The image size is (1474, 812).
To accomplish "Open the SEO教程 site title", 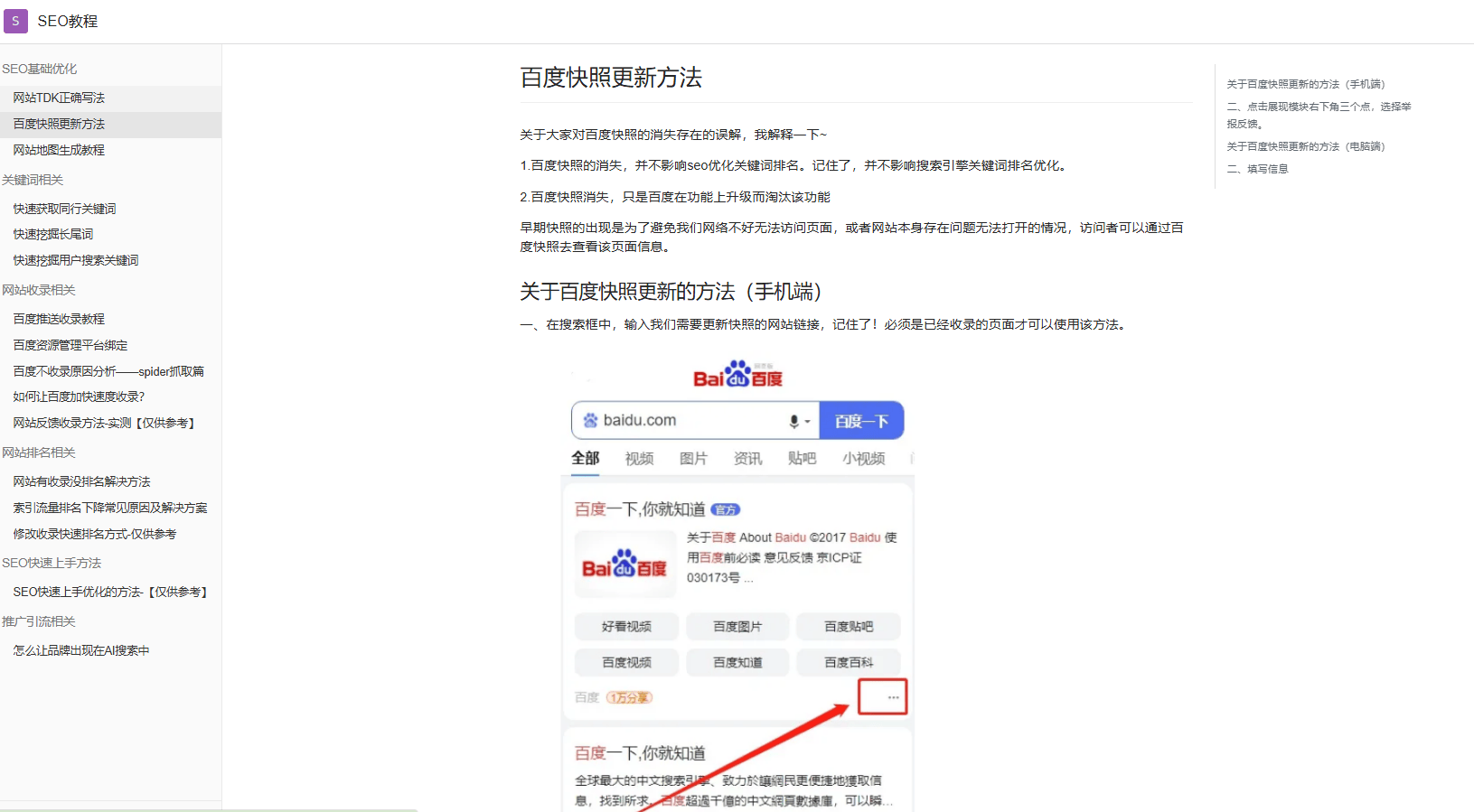I will (68, 21).
